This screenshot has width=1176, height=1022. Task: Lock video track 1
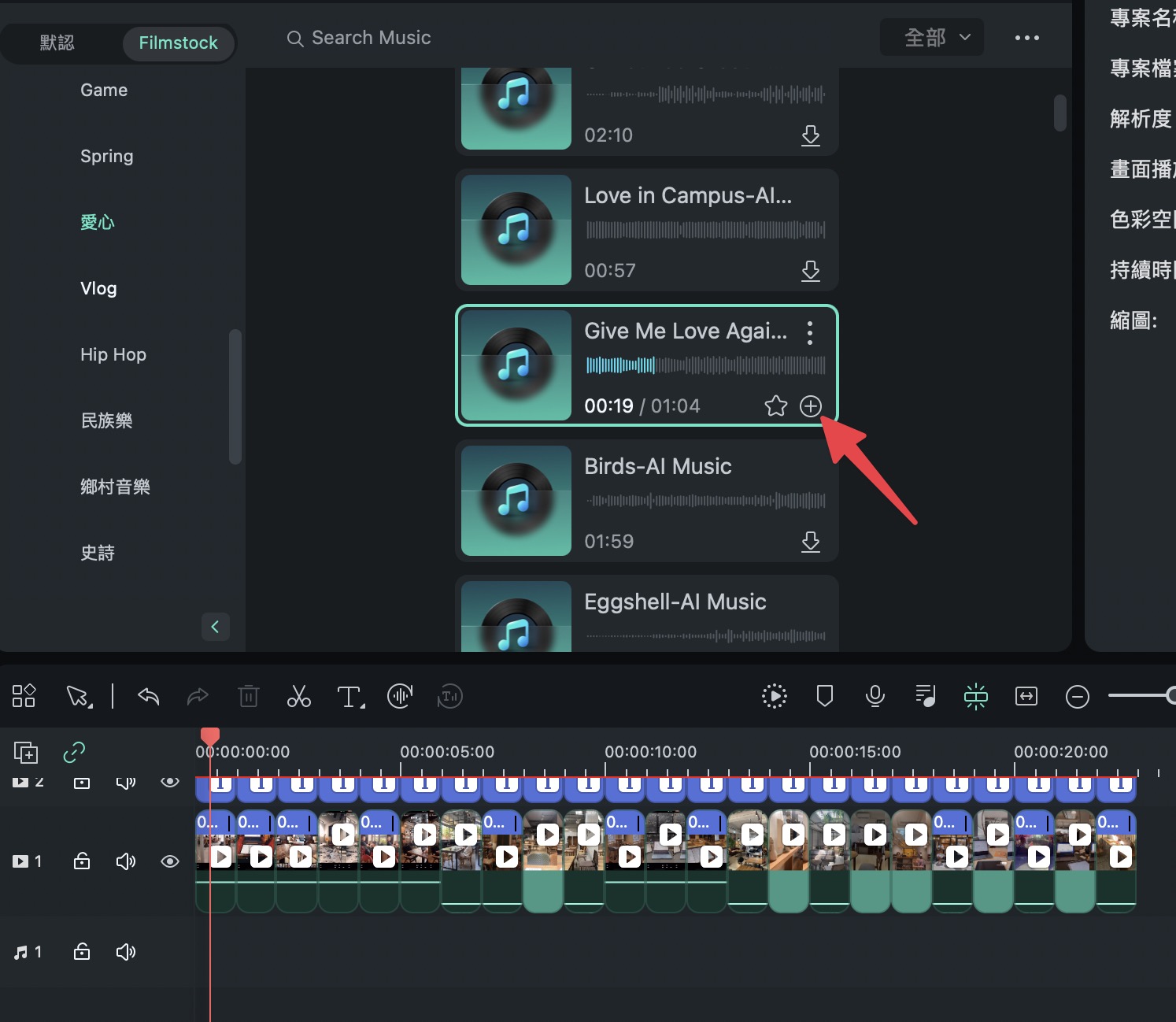pyautogui.click(x=82, y=861)
